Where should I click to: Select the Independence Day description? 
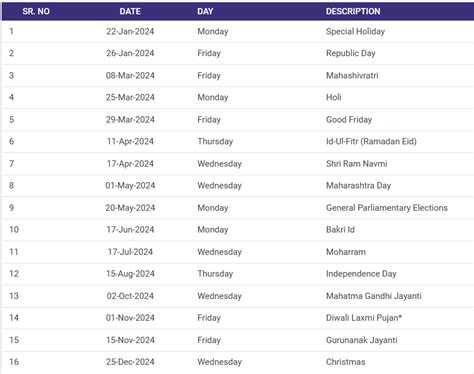pyautogui.click(x=361, y=274)
